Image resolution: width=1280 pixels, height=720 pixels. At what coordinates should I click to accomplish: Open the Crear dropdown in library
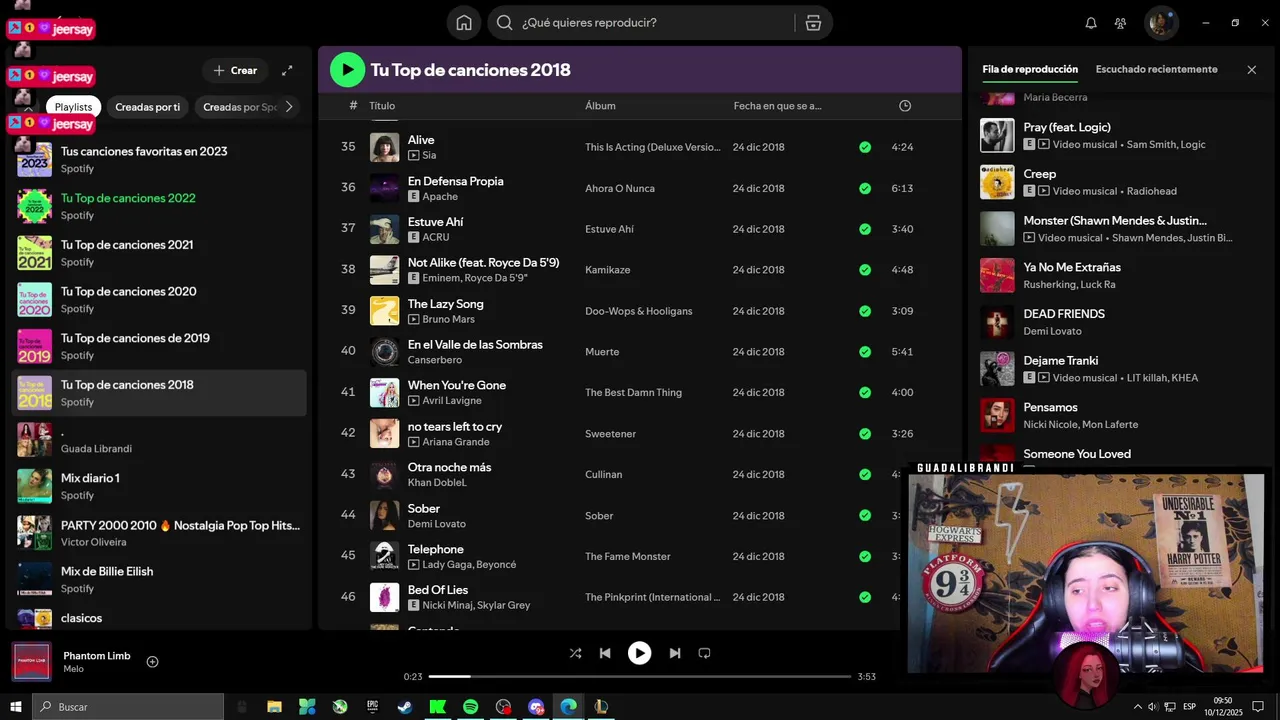(235, 70)
